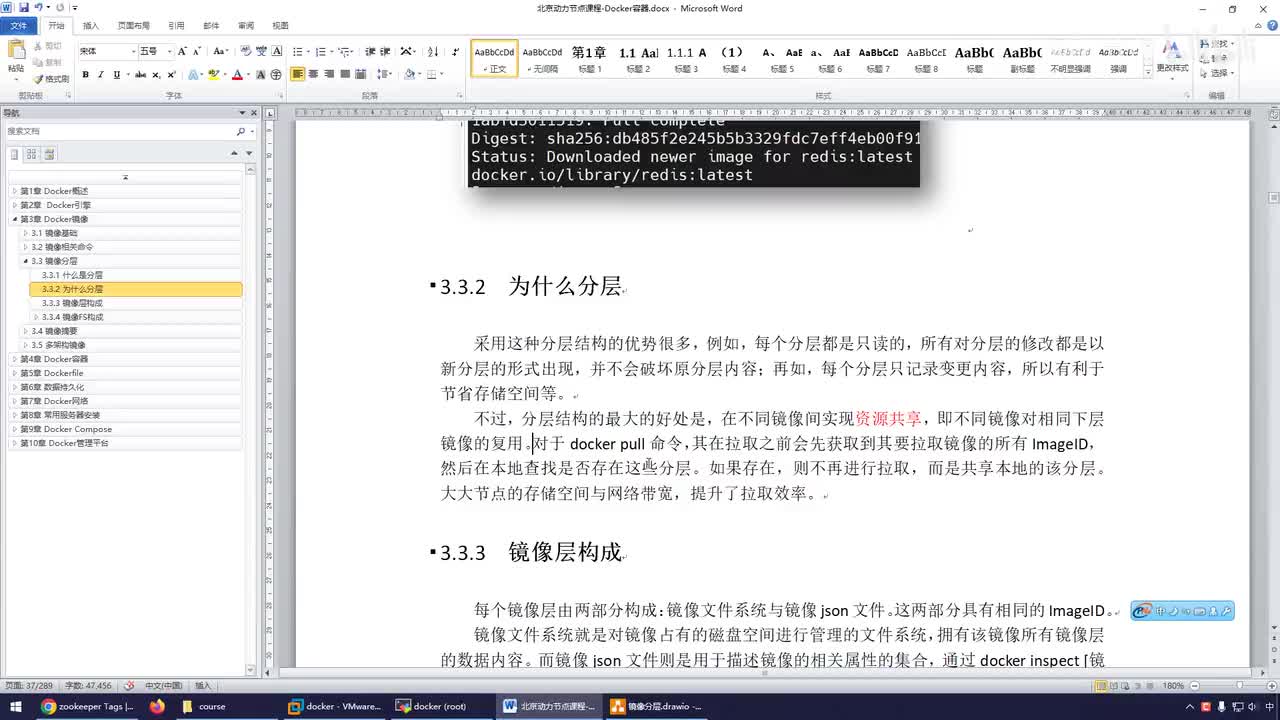Expand 3.3.4 镜像FS构成 heading
The width and height of the screenshot is (1280, 720).
coord(37,317)
